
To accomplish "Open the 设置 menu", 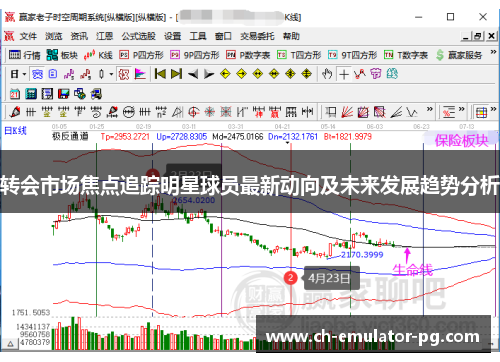I will 172,36.
